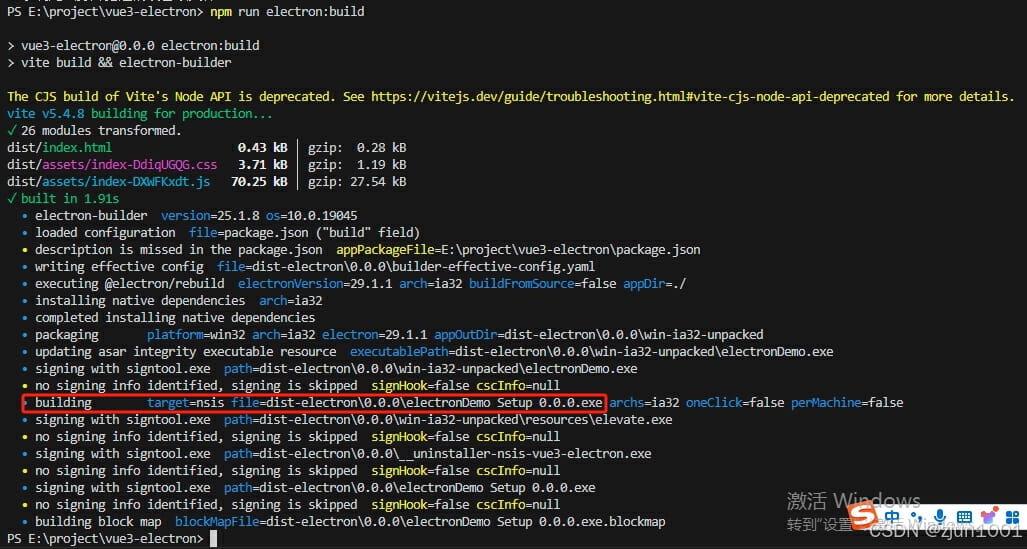This screenshot has height=549, width=1027.
Task: Click the 'resources\elevate.exe' path
Action: click(x=466, y=420)
